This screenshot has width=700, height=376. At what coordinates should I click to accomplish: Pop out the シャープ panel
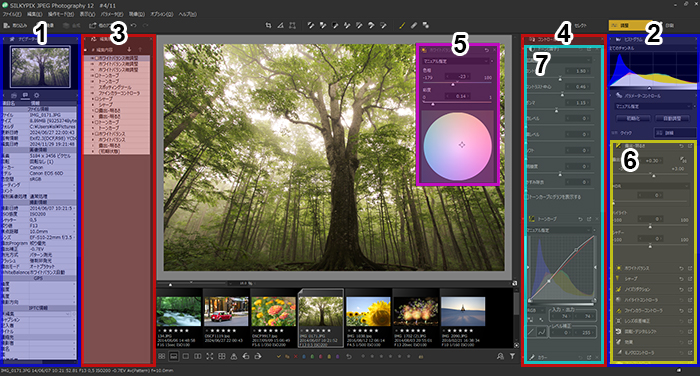690,279
